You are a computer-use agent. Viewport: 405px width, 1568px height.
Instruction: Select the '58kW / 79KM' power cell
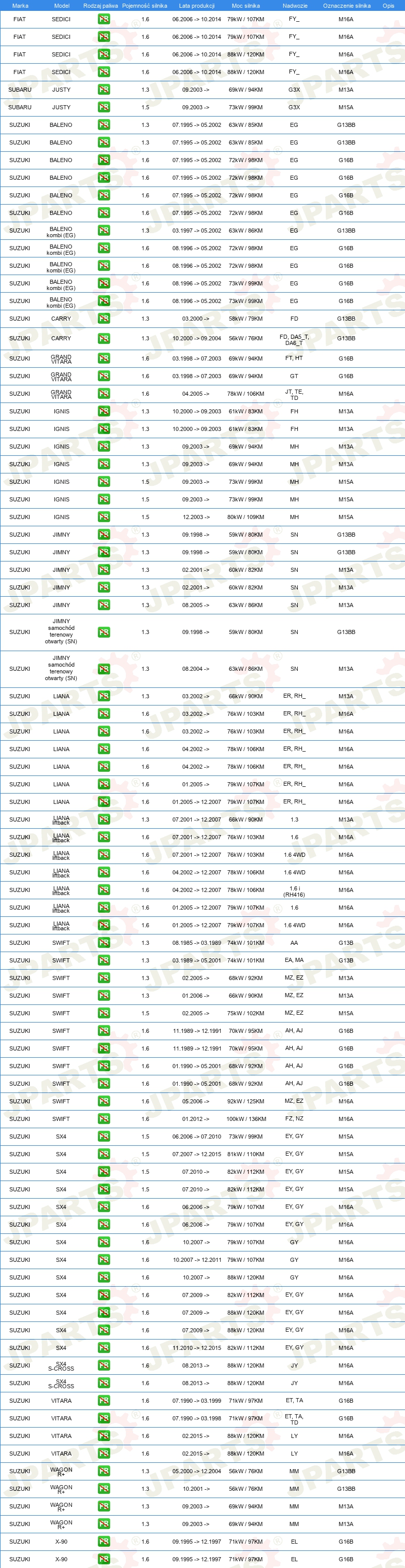click(245, 319)
